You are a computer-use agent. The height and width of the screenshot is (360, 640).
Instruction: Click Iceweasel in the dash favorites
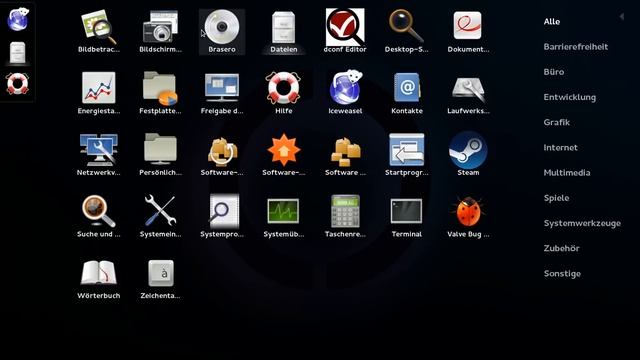pos(18,20)
